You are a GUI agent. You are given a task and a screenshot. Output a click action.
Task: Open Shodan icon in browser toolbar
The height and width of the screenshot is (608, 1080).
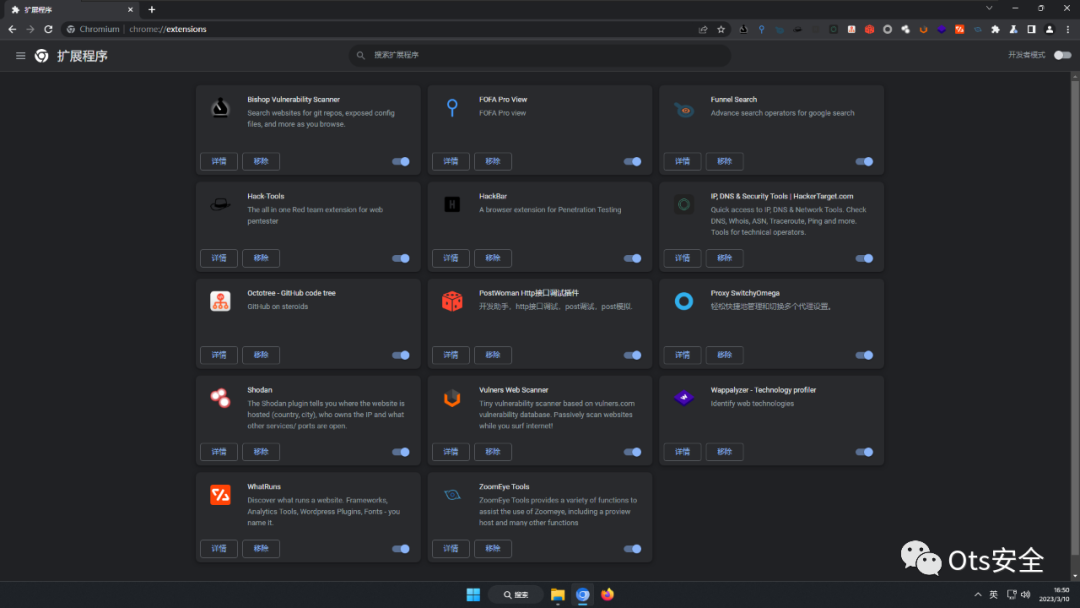click(x=905, y=30)
